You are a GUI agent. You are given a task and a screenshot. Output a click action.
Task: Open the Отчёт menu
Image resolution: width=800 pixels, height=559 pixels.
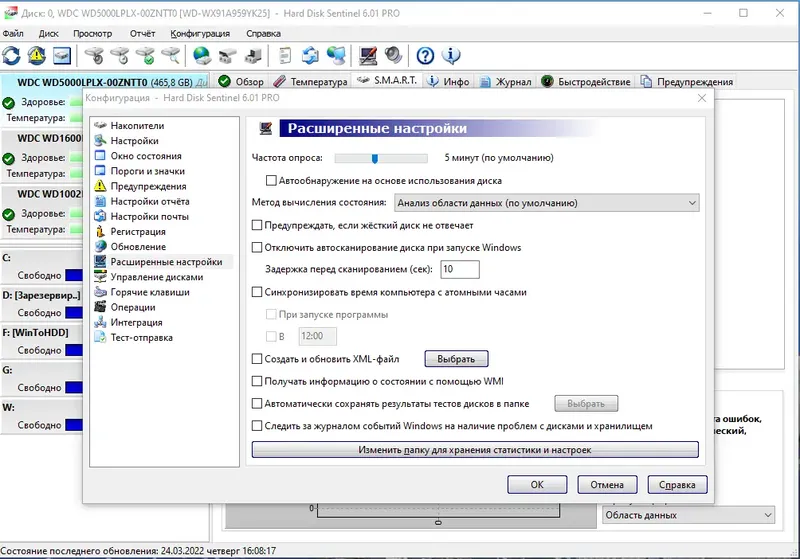[142, 34]
